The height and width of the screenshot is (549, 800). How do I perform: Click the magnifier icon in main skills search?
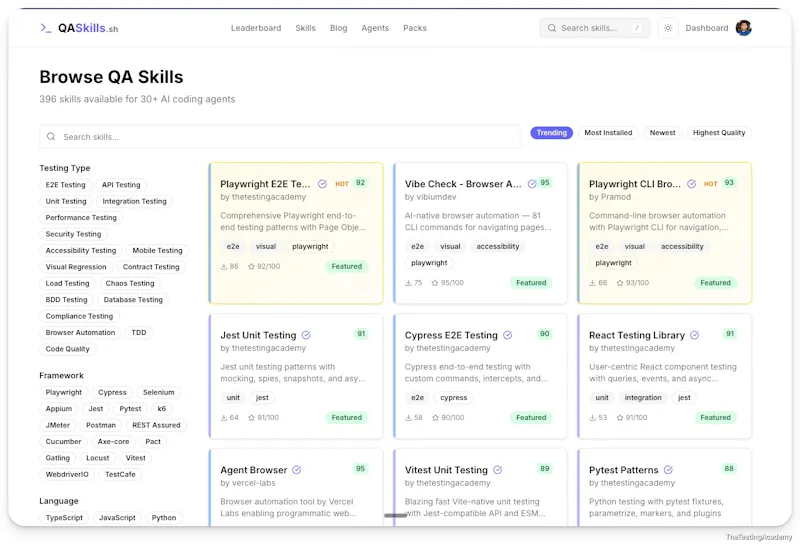click(51, 137)
